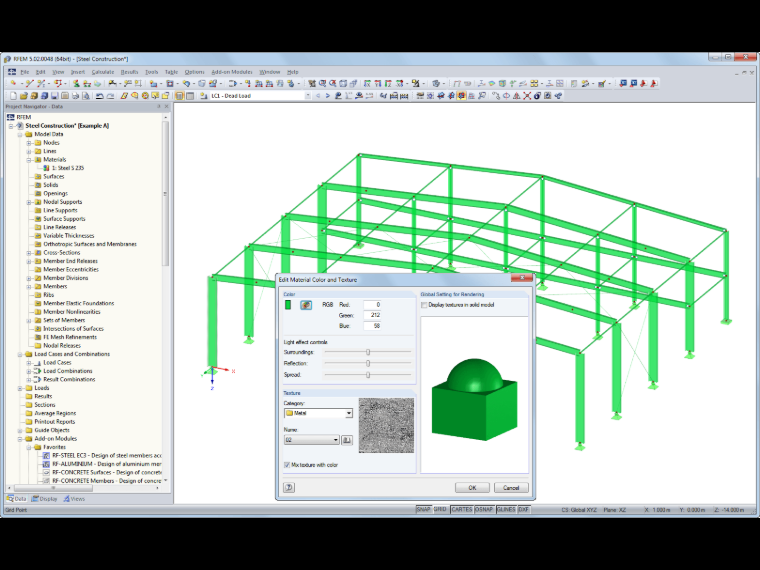Toggle GRID in status bar
The image size is (760, 570).
(440, 509)
